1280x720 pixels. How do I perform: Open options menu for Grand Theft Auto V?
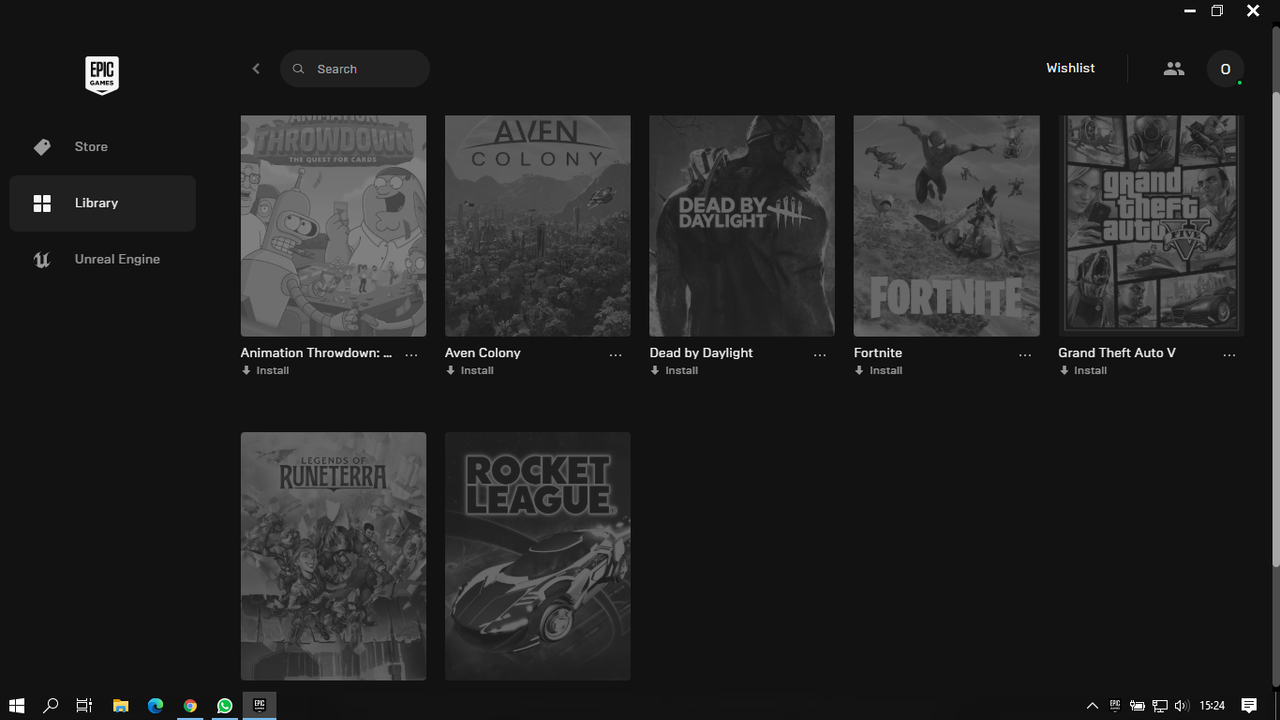tap(1229, 355)
